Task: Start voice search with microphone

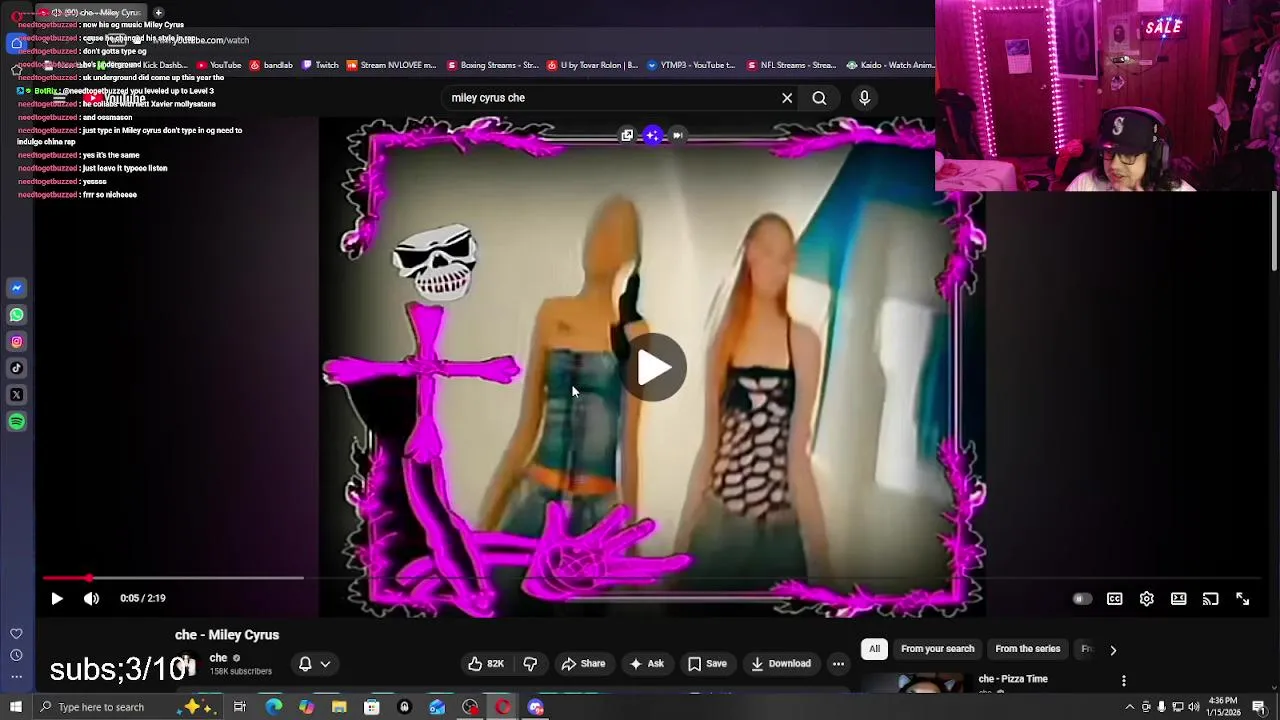Action: (865, 98)
